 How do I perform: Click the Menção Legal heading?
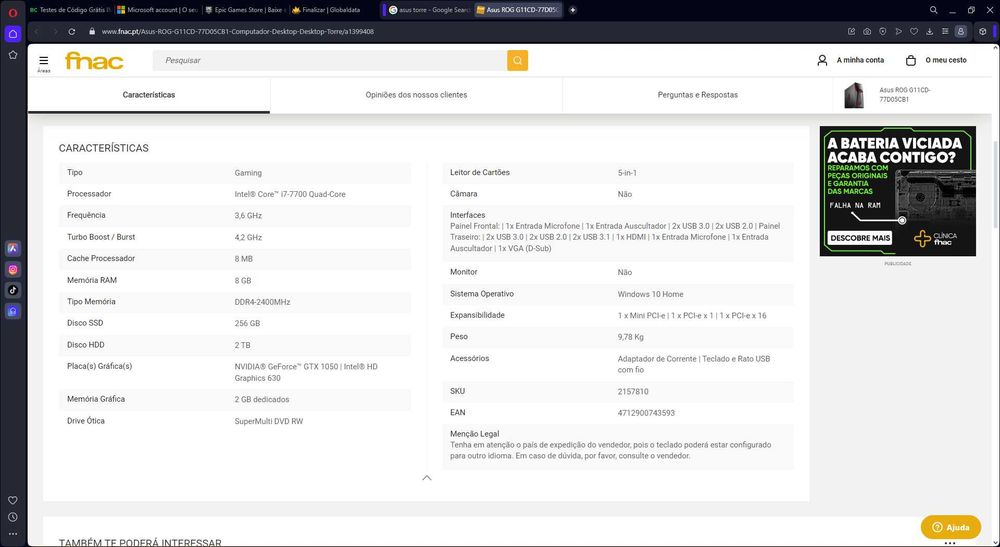(x=474, y=434)
